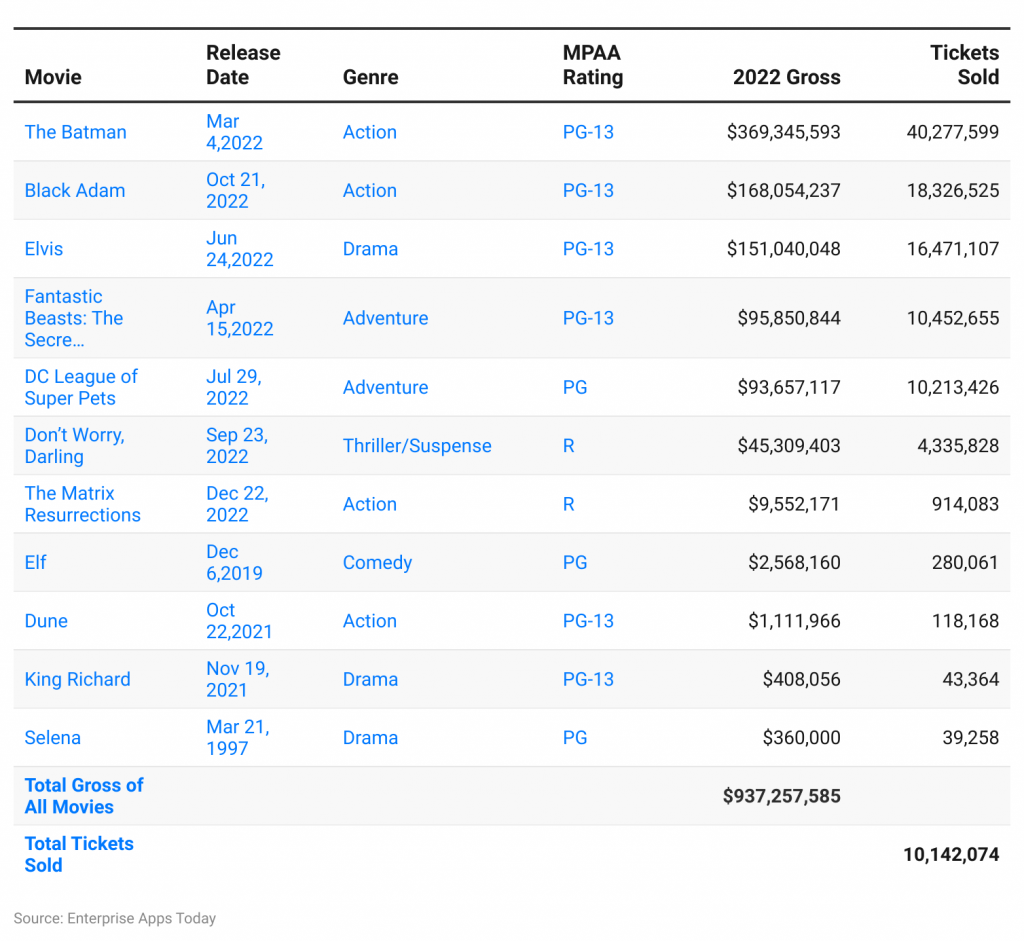Screen dimensions: 1024x941
Task: Click the Total Gross of All Movies label
Action: pyautogui.click(x=83, y=796)
